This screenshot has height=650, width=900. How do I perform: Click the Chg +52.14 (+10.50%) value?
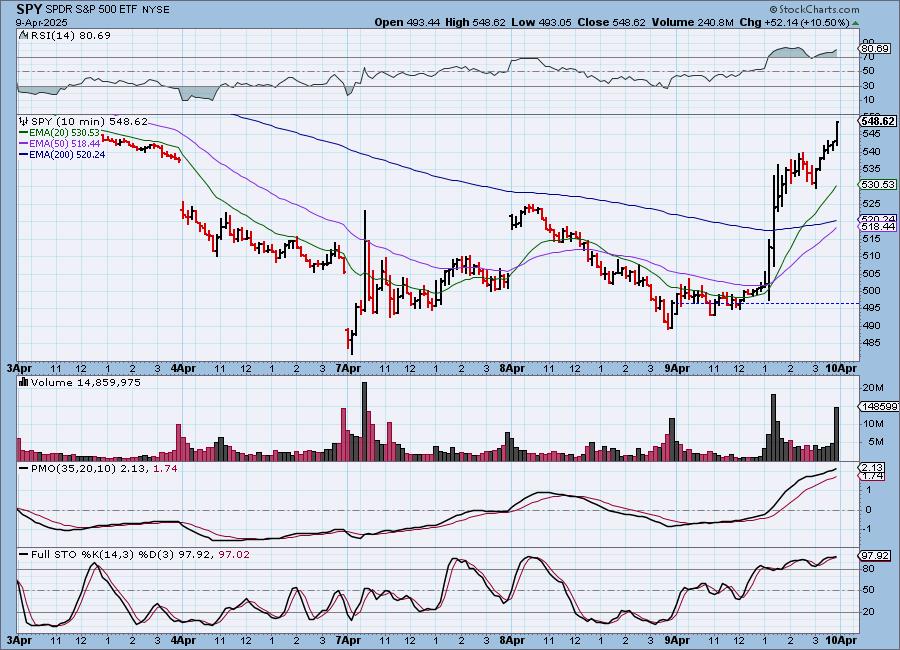[x=794, y=22]
